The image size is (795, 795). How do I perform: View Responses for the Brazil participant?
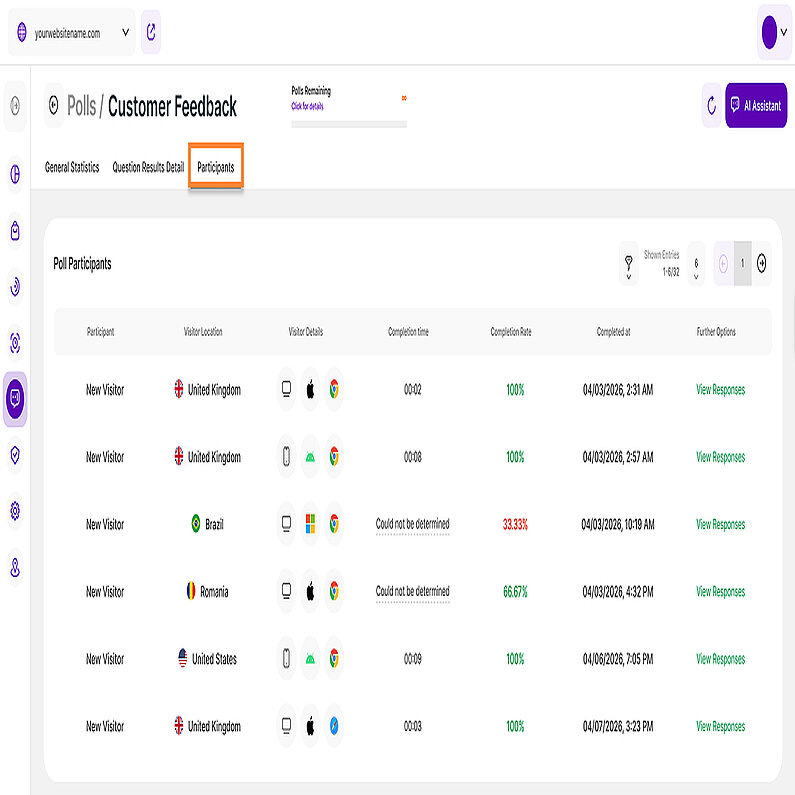tap(720, 524)
